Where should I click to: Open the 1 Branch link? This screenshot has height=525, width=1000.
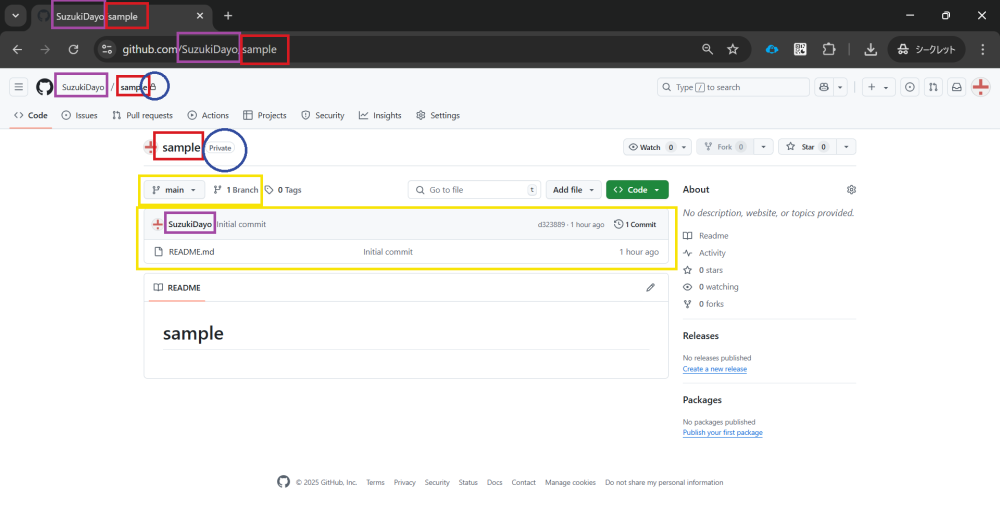click(235, 190)
